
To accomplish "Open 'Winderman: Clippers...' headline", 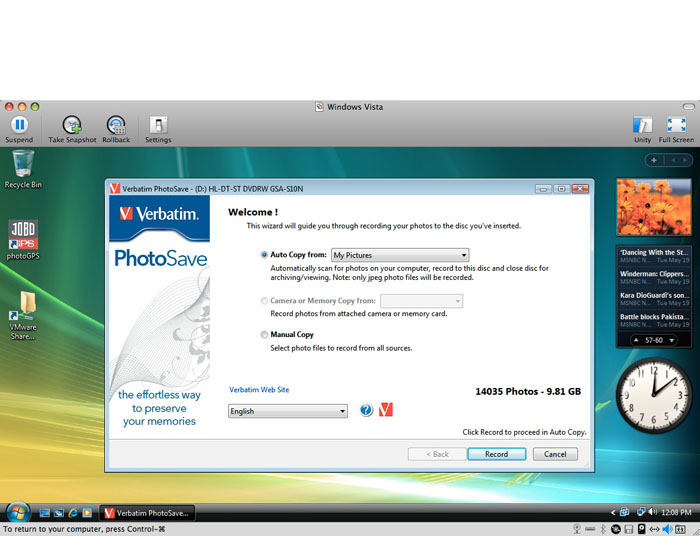I will click(x=654, y=277).
